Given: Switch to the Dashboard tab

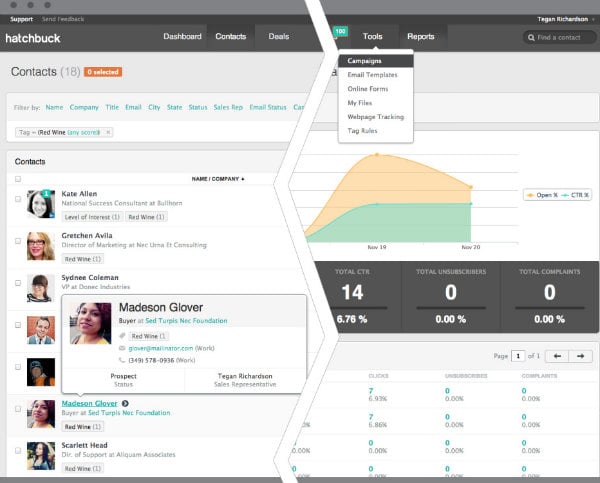Looking at the screenshot, I should coord(182,37).
